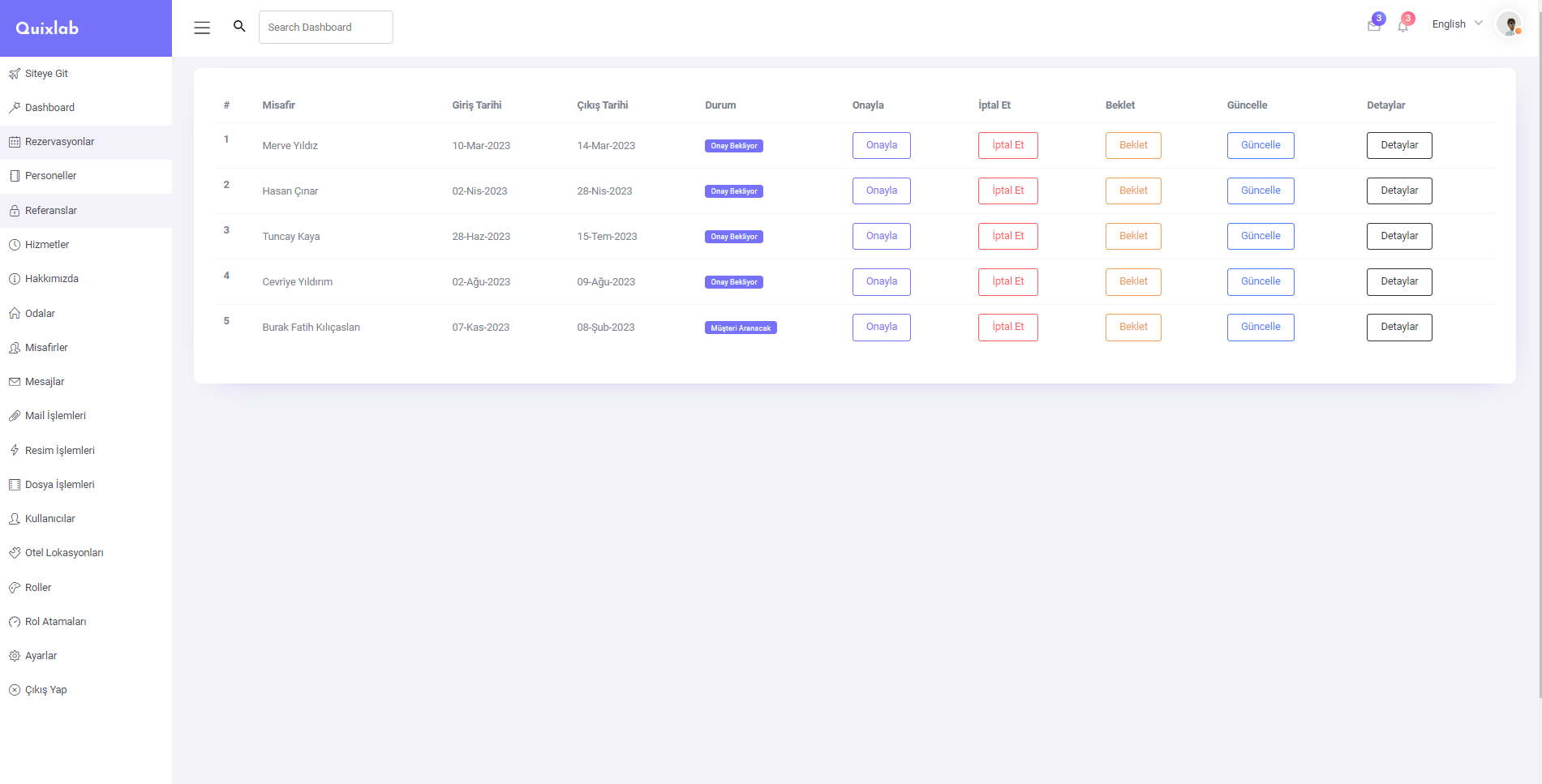Click the Dosya İşlemleri film icon
This screenshot has height=784, width=1542.
point(15,485)
